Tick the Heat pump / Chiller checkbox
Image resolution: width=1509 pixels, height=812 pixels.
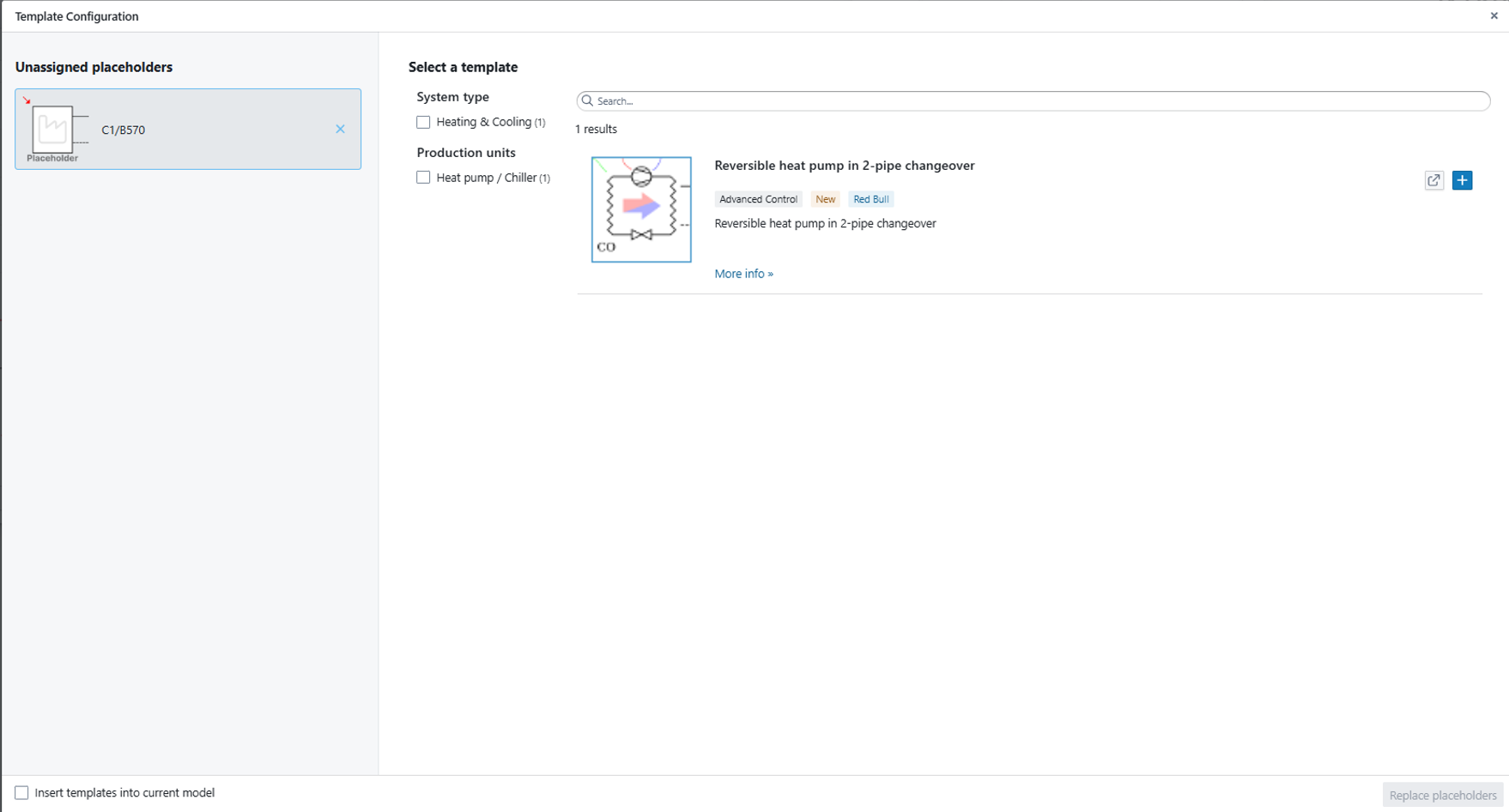pos(423,178)
